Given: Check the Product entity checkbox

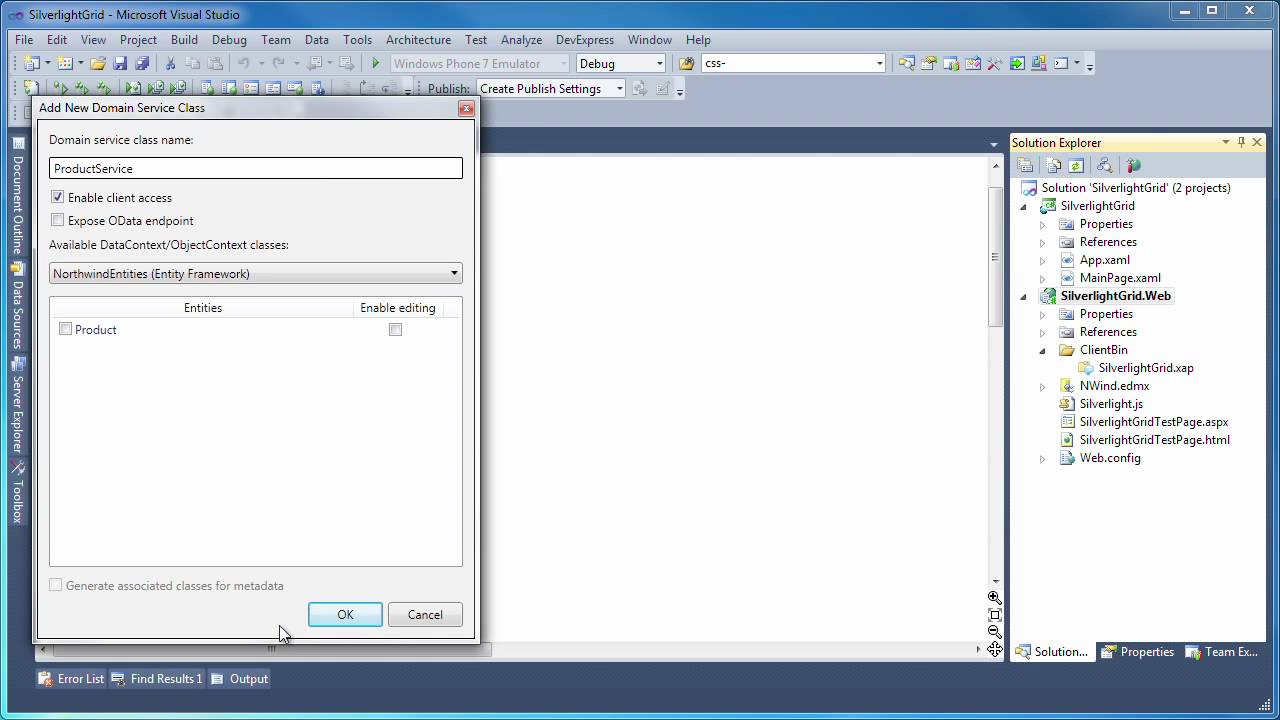Looking at the screenshot, I should coord(65,329).
